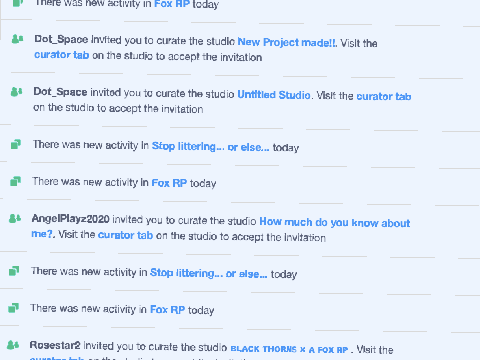
Task: Visit Dot_Space profile in New Project invitation
Action: coord(61,39)
